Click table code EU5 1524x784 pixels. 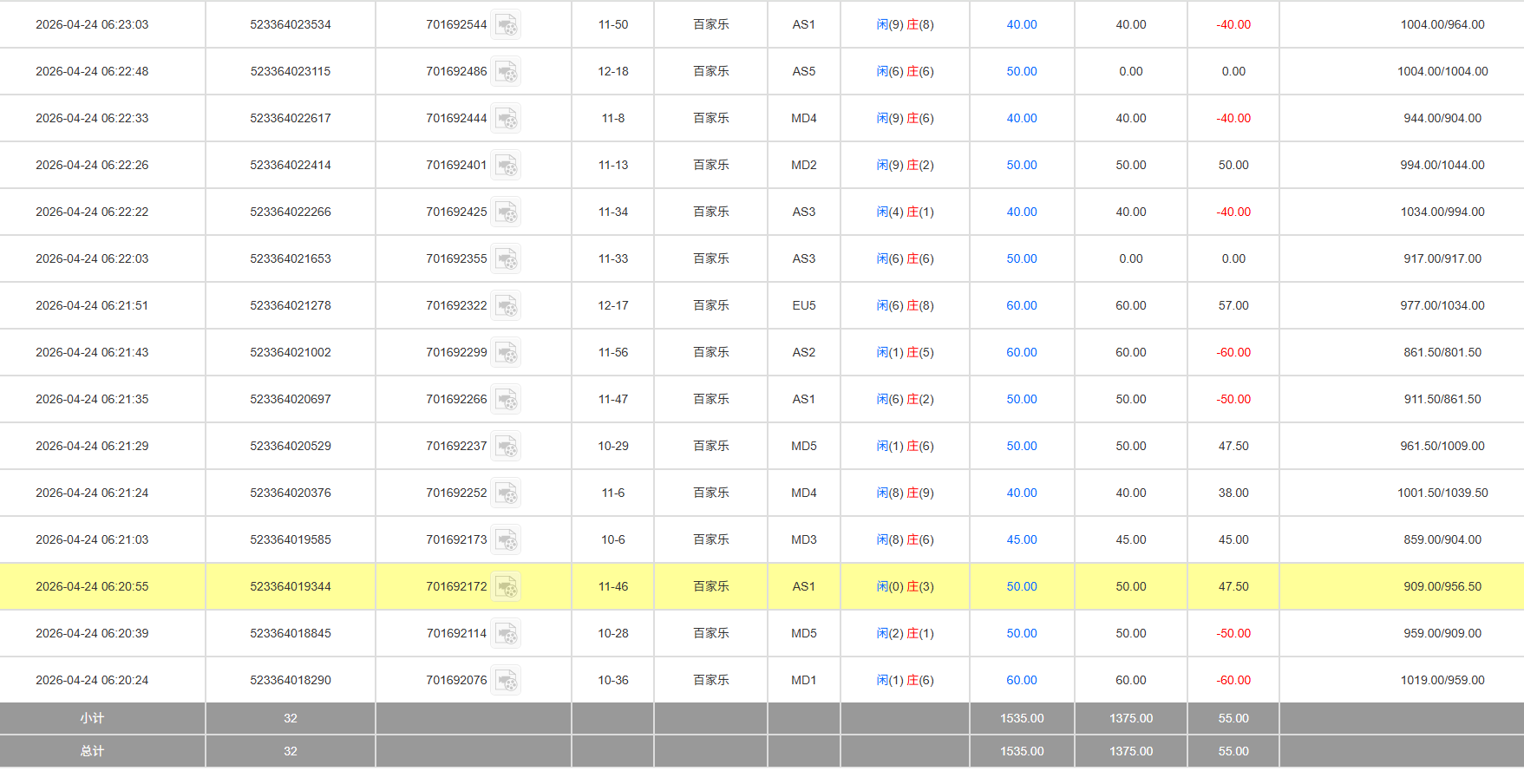point(804,305)
